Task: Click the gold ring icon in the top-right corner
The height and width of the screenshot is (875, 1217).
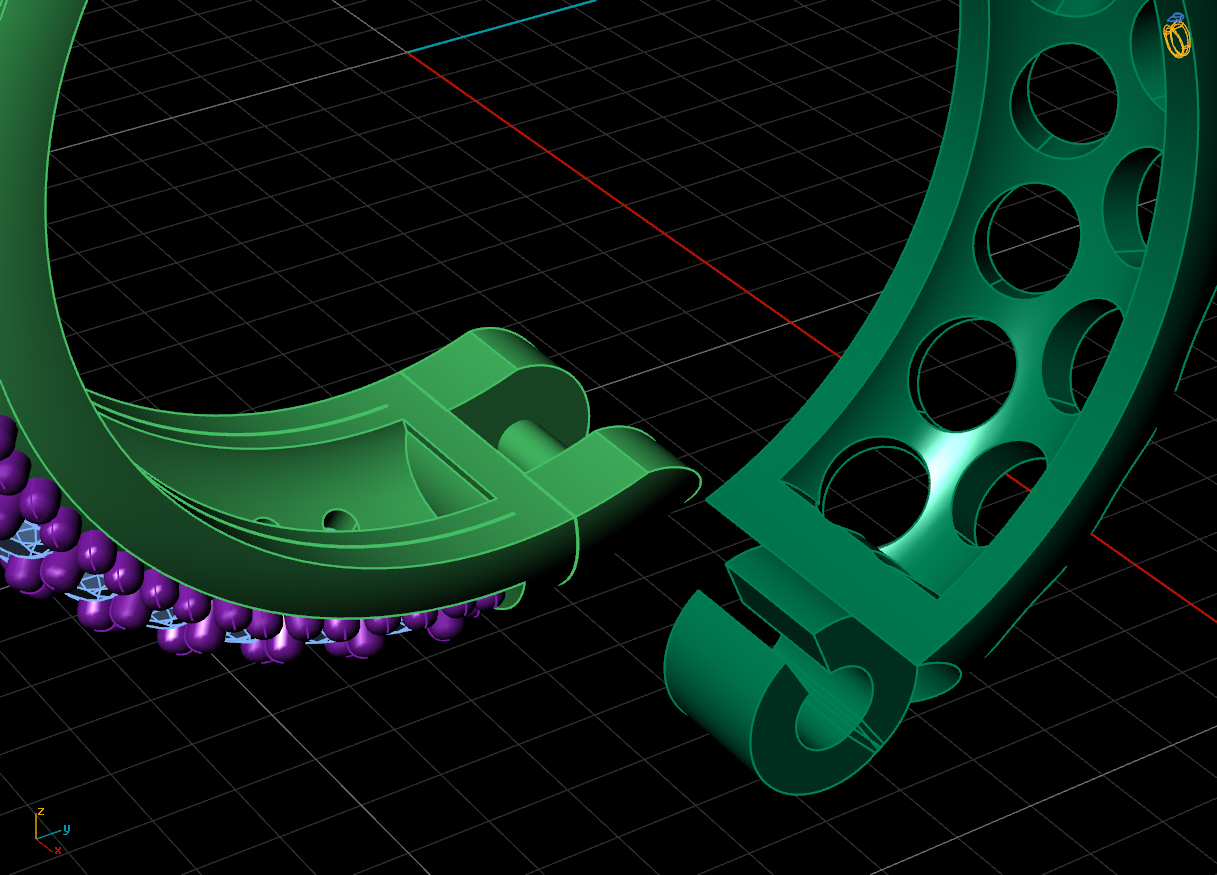Action: tap(1177, 40)
